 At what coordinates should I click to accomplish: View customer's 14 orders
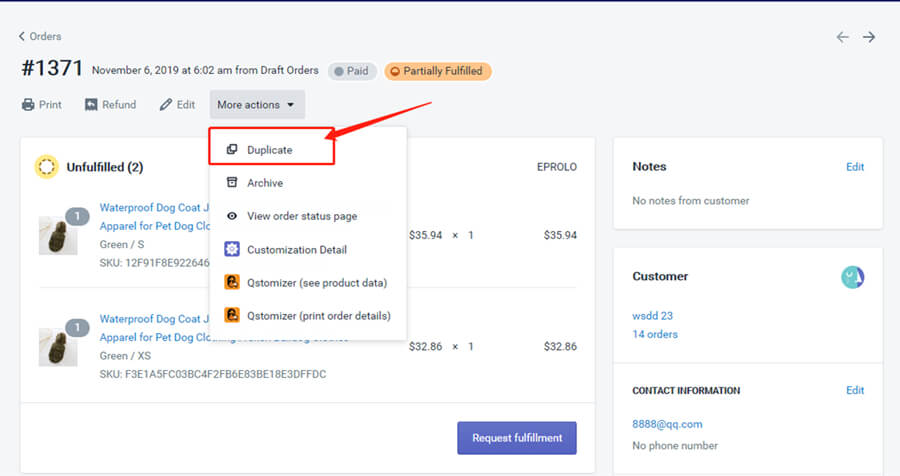pyautogui.click(x=655, y=334)
